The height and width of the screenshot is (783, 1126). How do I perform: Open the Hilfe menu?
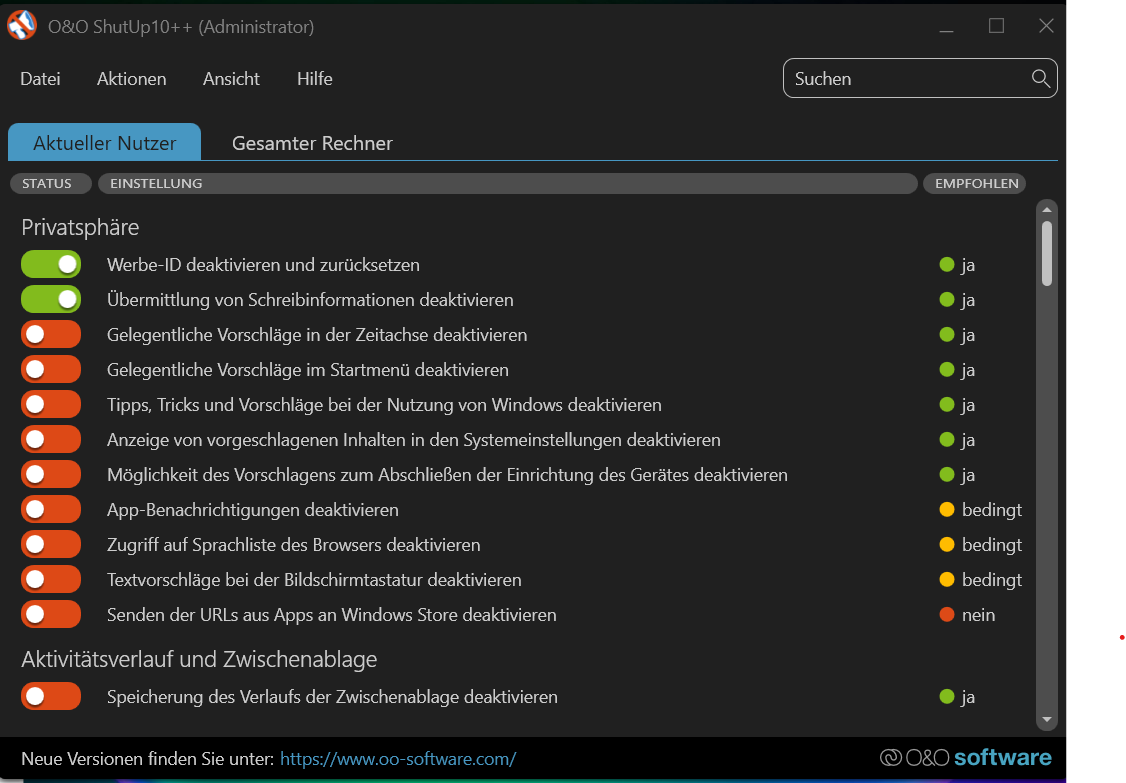[x=315, y=78]
